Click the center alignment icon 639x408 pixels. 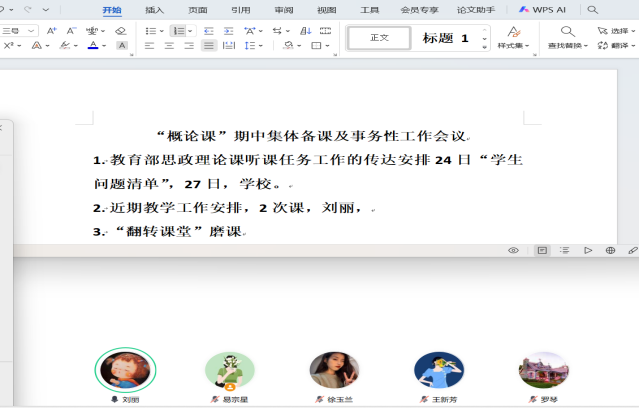tap(169, 46)
